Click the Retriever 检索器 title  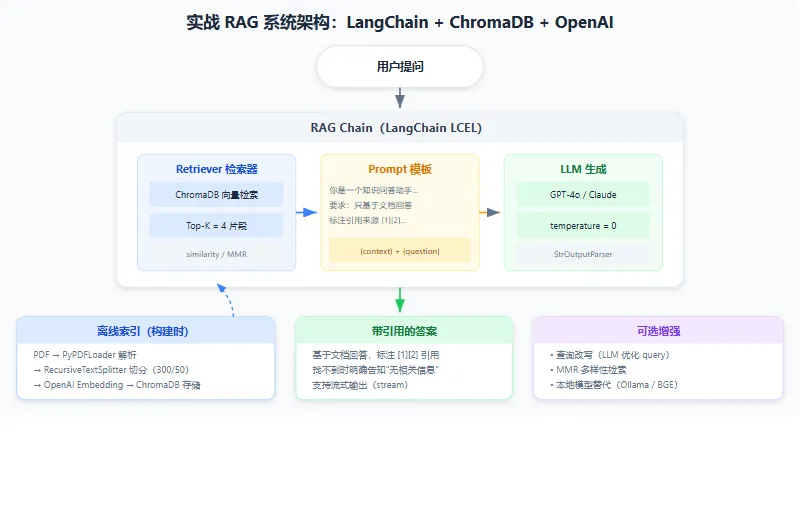pyautogui.click(x=216, y=169)
